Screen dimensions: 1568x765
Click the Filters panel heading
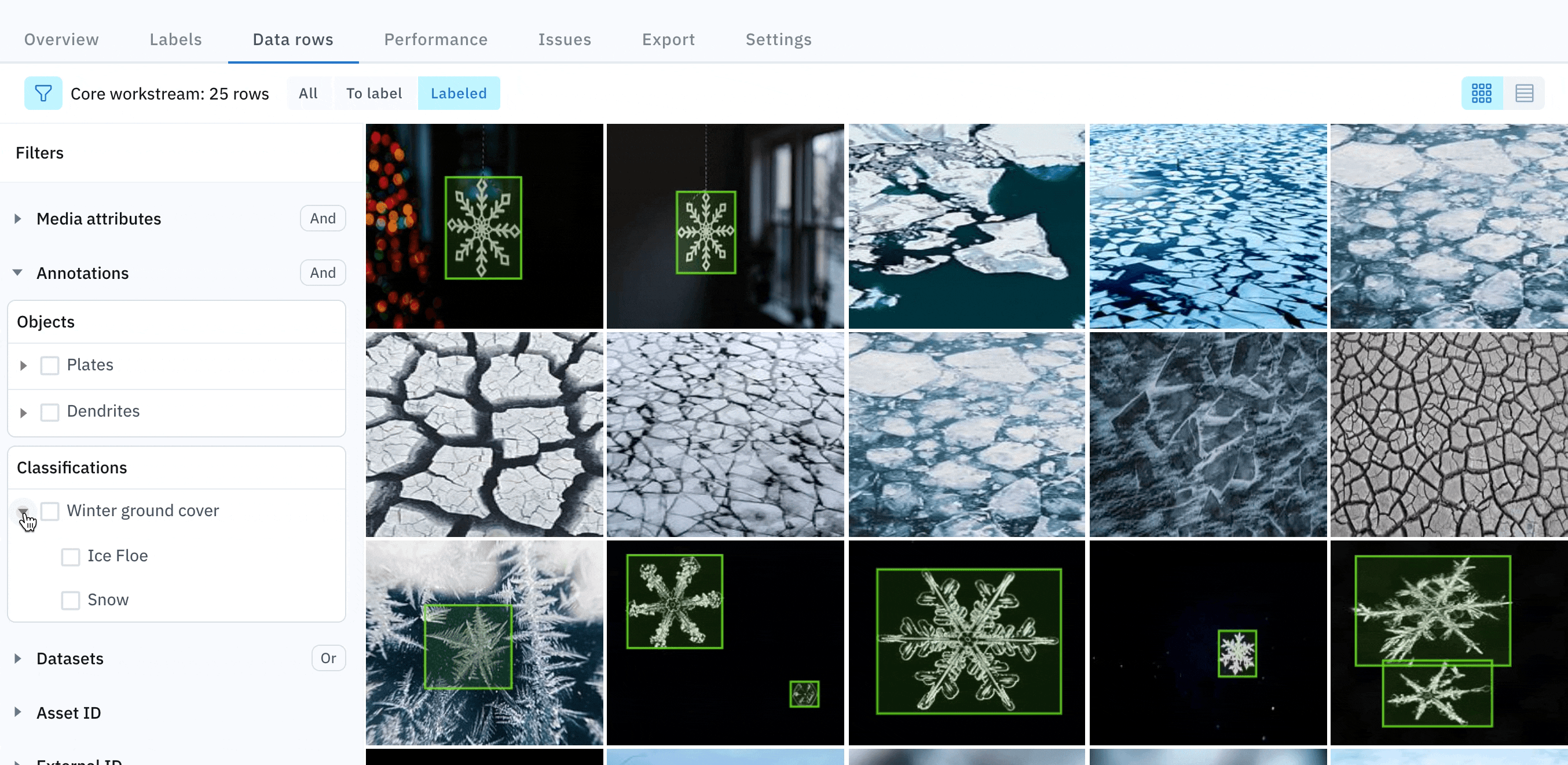39,153
